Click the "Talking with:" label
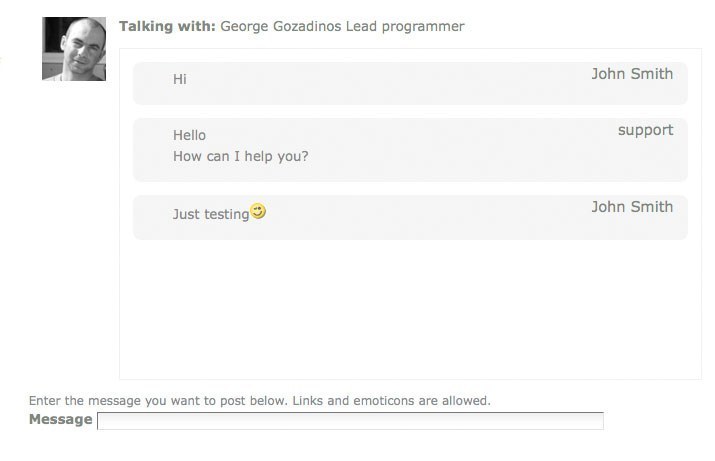Viewport: 715px width, 461px height. tap(167, 26)
